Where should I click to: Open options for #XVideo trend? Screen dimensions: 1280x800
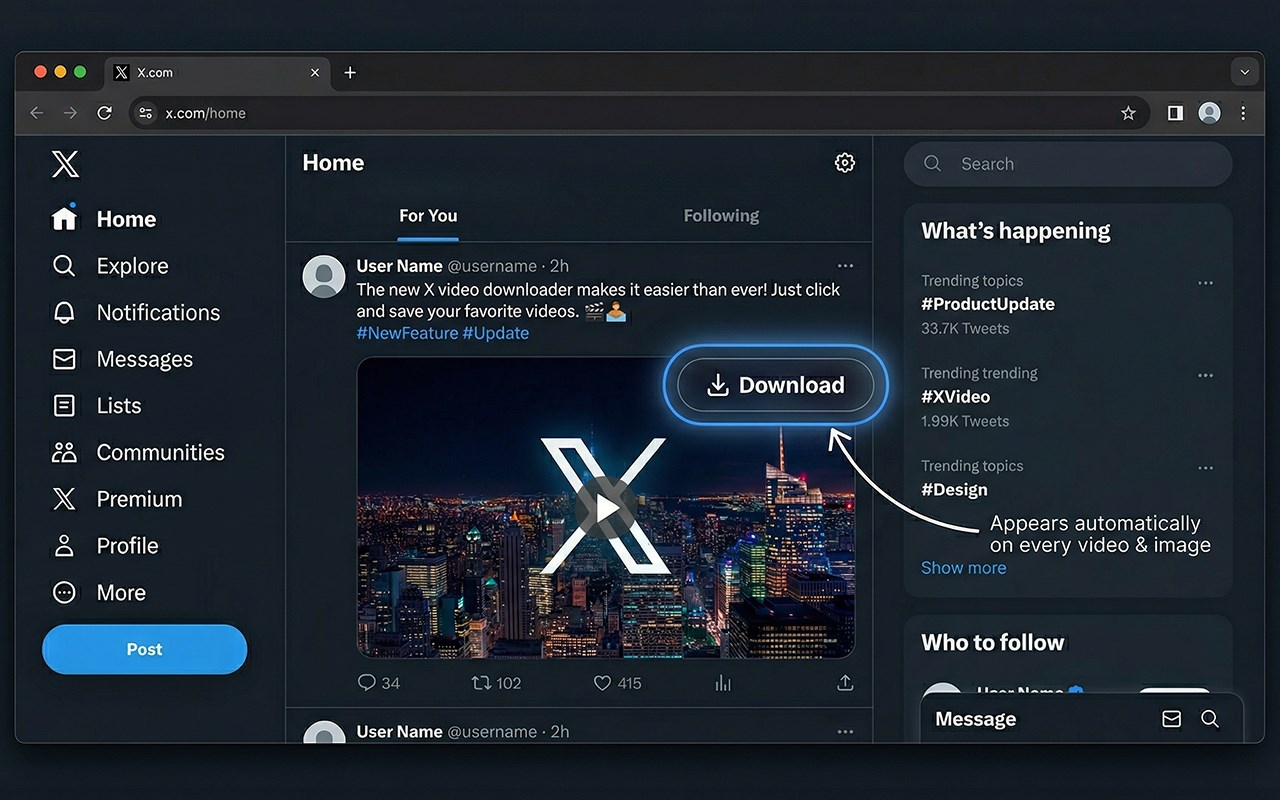coord(1205,376)
